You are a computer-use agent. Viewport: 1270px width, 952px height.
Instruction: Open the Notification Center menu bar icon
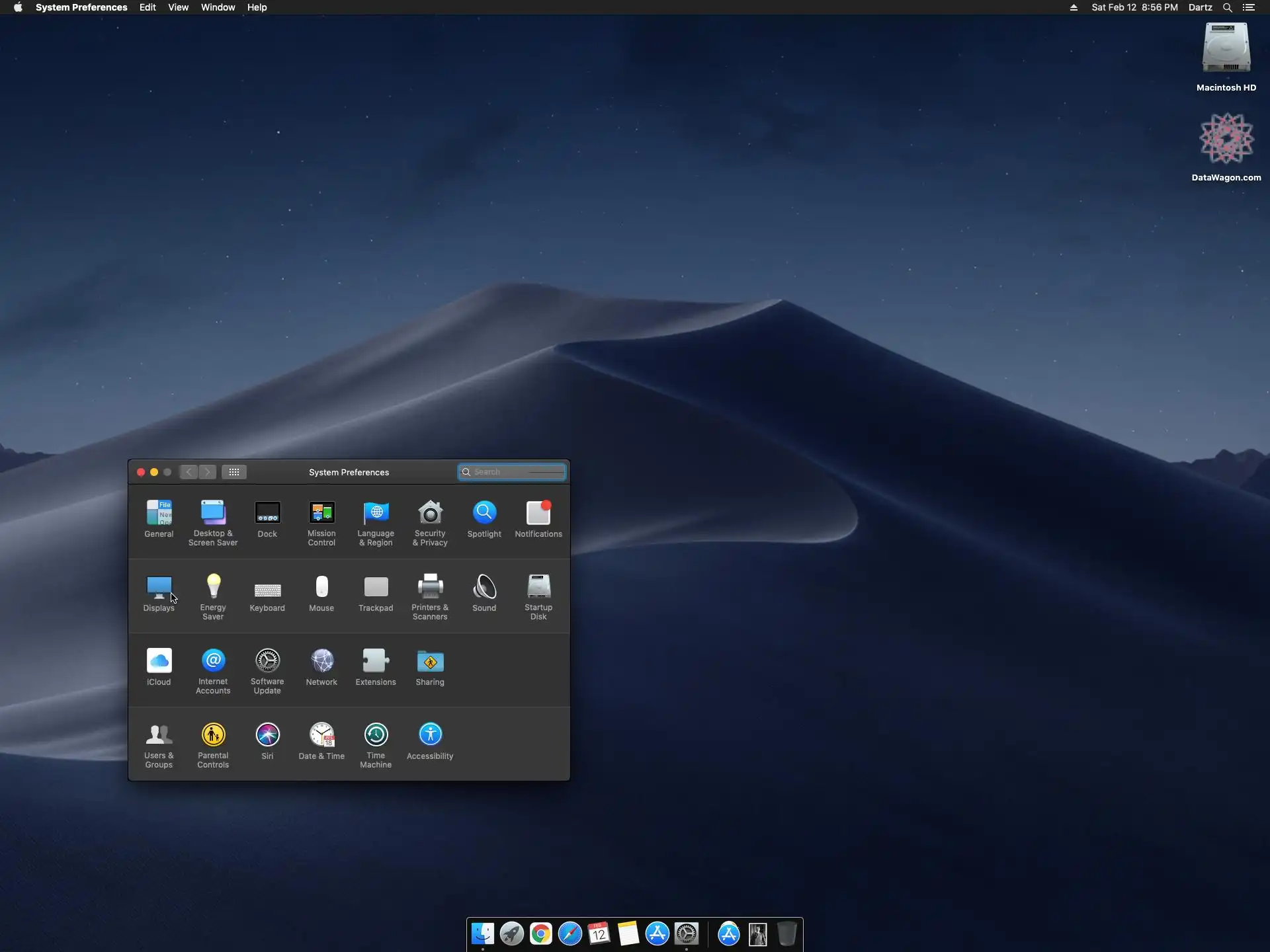pos(1249,7)
